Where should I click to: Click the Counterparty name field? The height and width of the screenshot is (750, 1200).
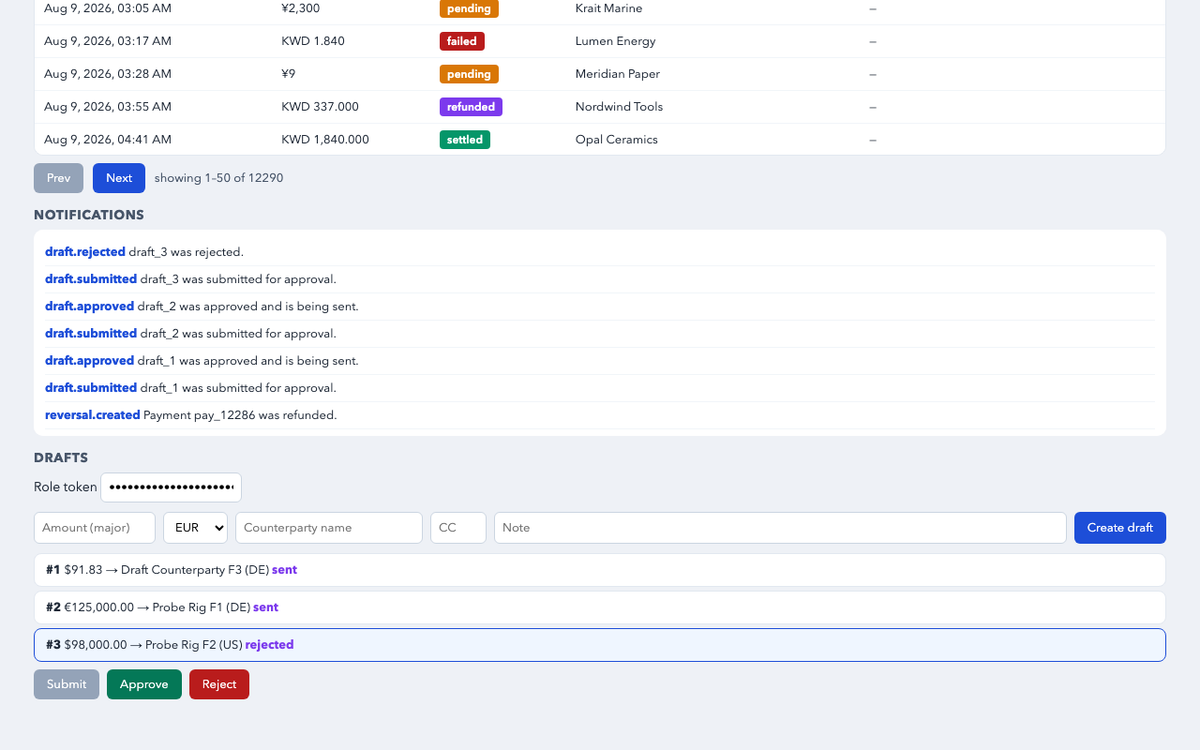[x=329, y=528]
